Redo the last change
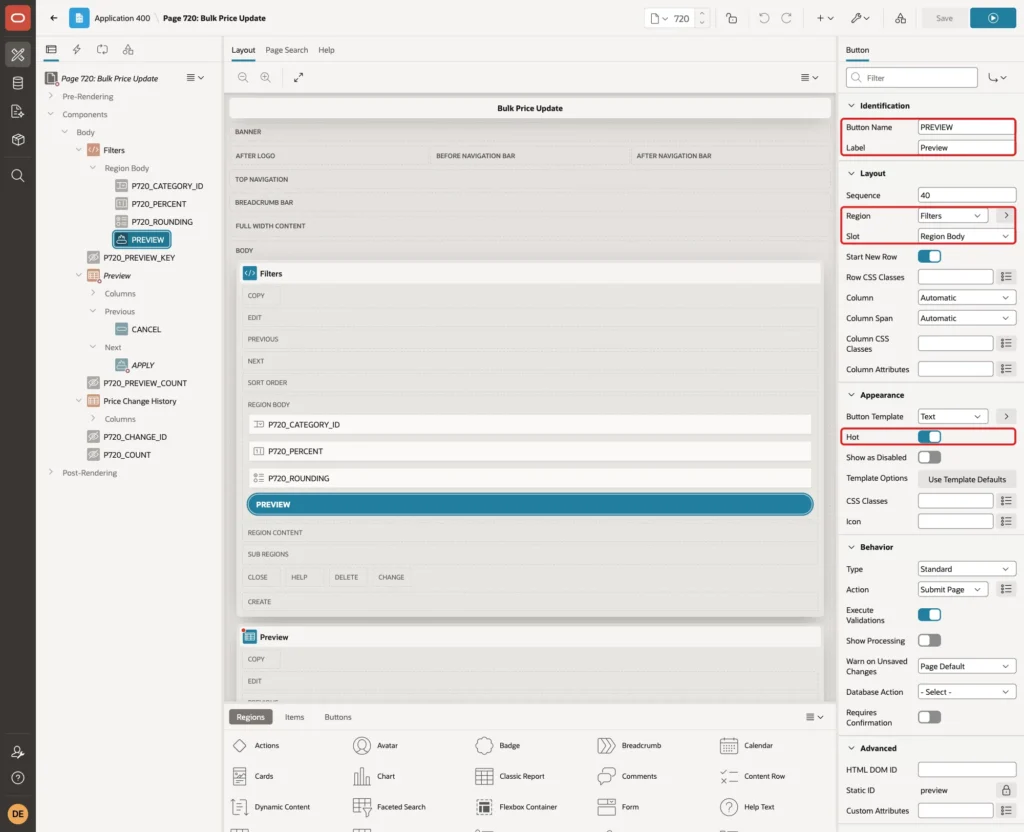This screenshot has width=1024, height=832. [x=787, y=18]
